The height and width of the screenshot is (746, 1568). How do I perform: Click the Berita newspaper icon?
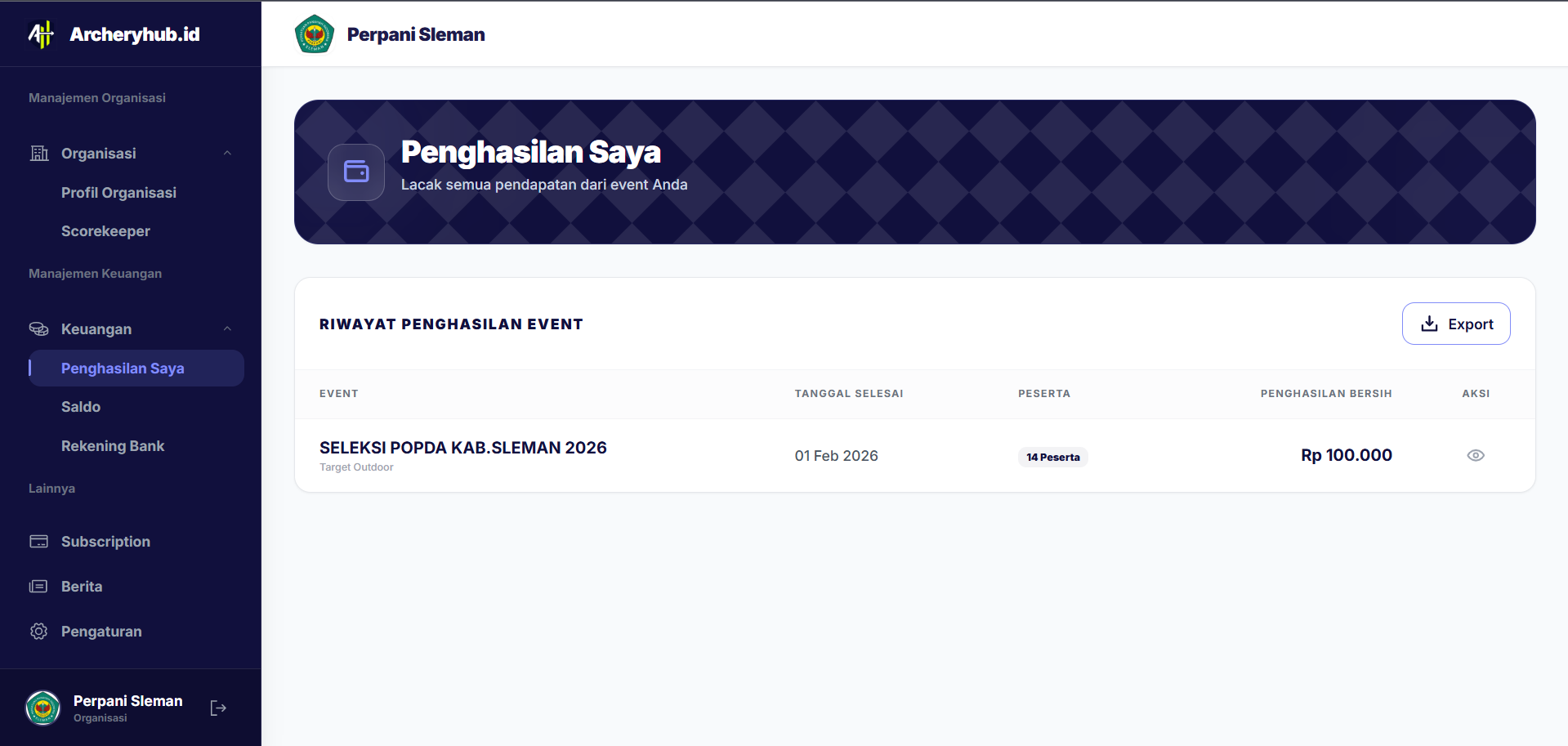coord(38,586)
